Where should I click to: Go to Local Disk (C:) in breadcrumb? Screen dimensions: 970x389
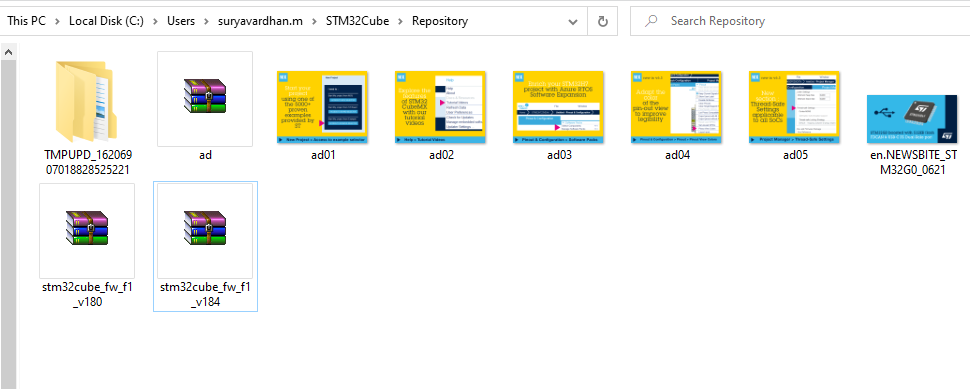106,21
